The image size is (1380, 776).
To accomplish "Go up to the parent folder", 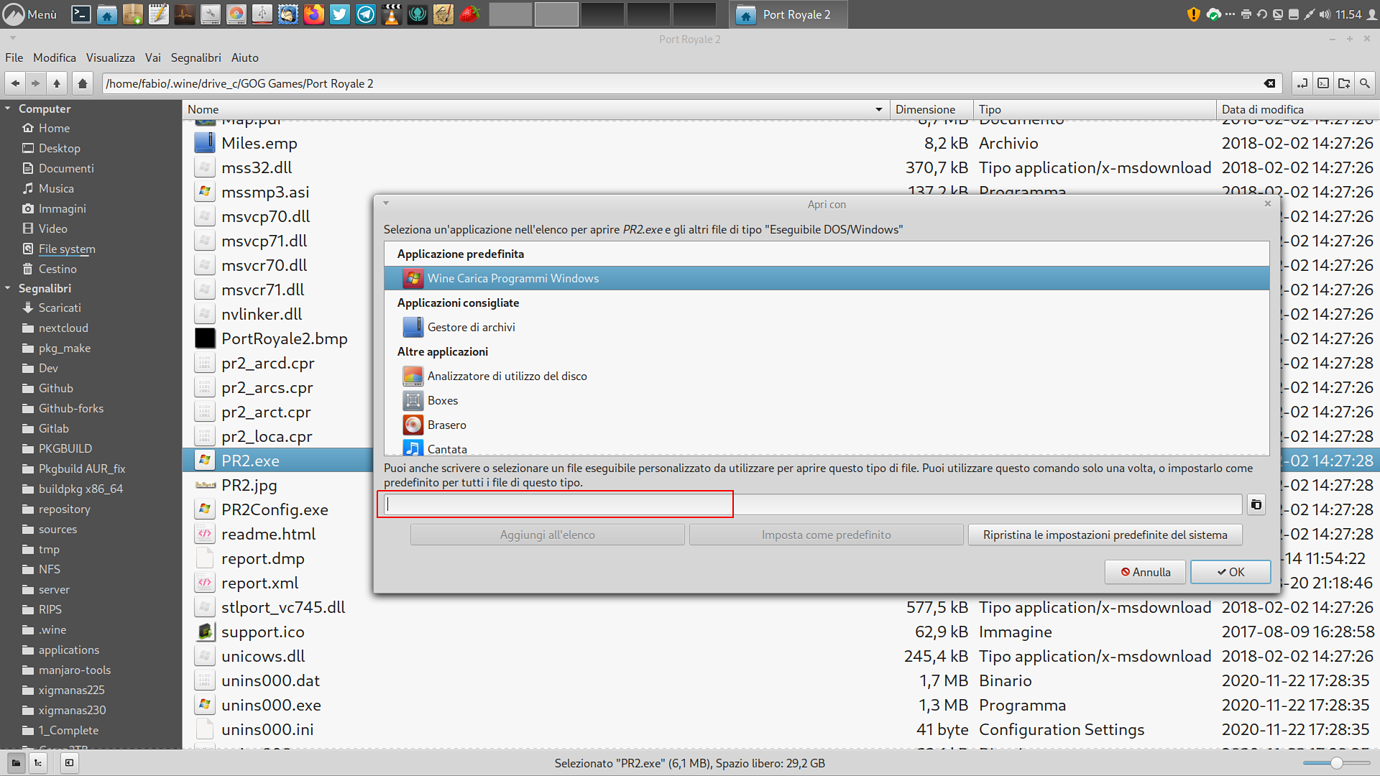I will 57,84.
